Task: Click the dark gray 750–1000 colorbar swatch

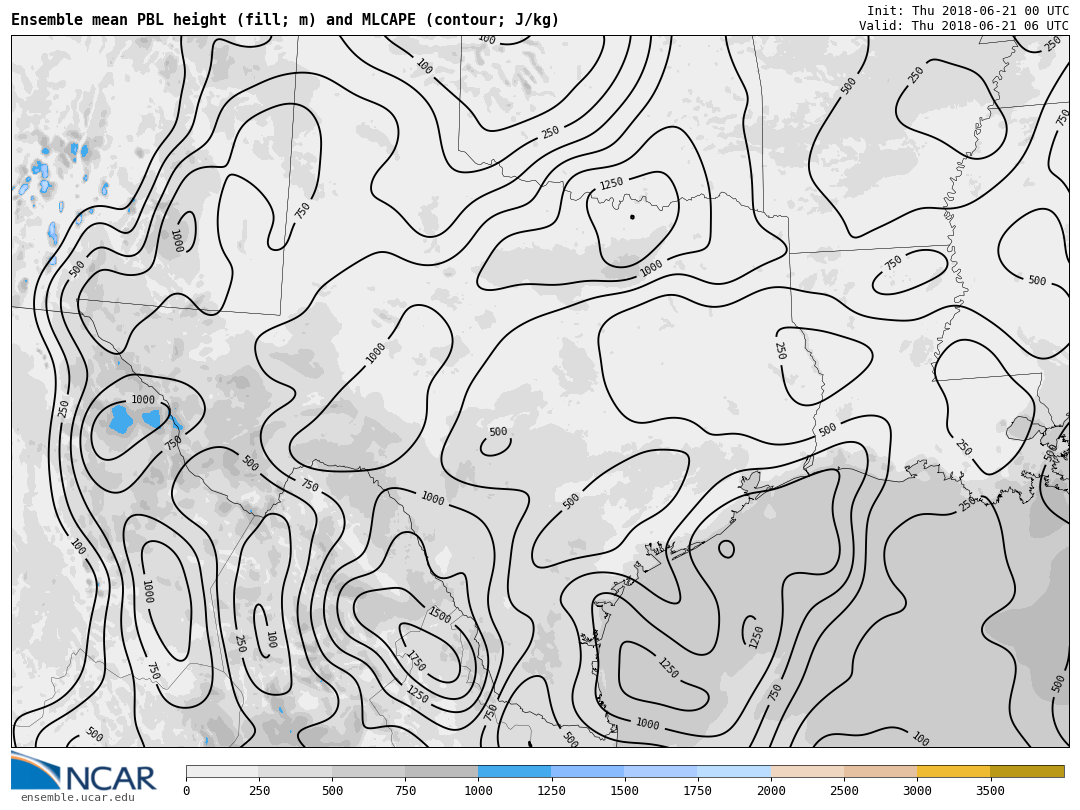Action: 441,772
